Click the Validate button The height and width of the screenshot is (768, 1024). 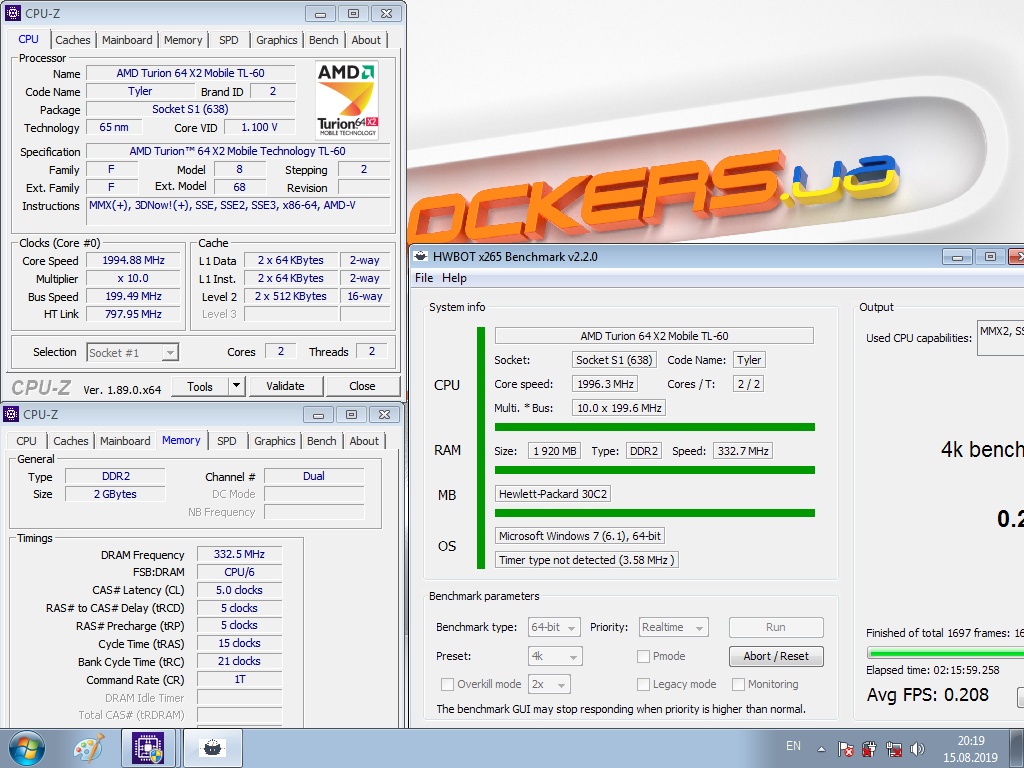(285, 386)
